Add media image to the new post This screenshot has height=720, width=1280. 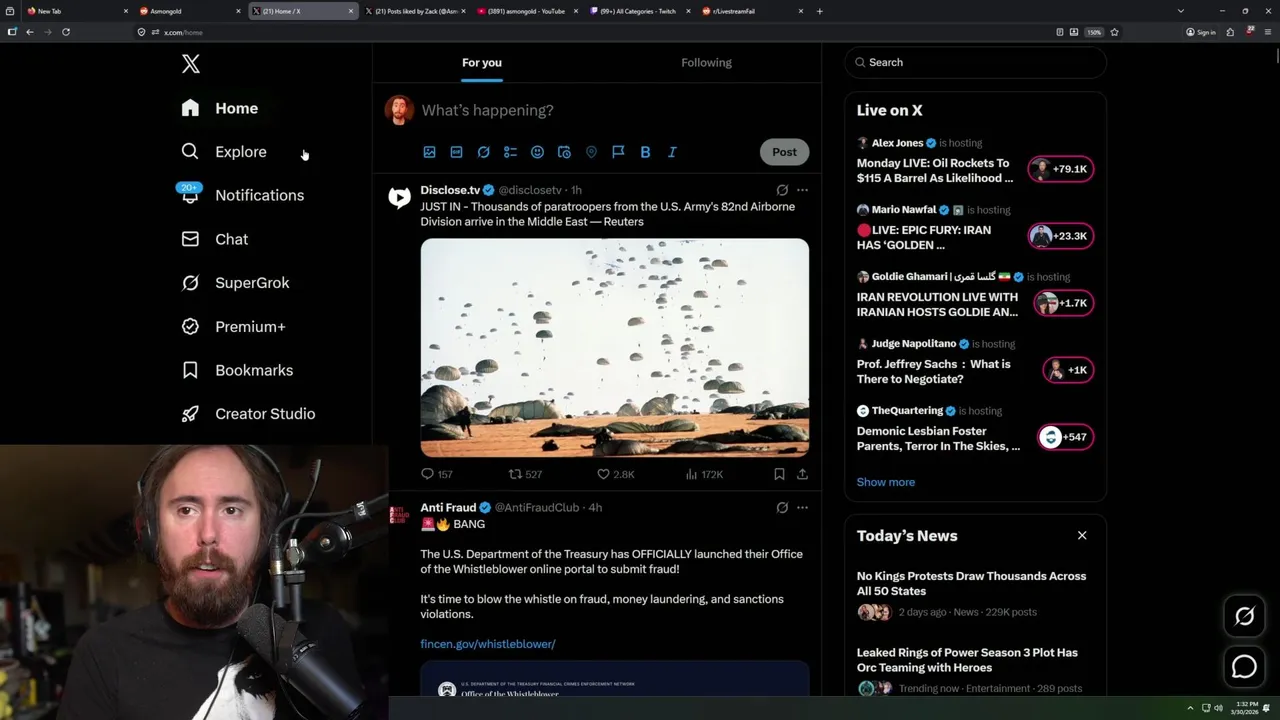(429, 152)
